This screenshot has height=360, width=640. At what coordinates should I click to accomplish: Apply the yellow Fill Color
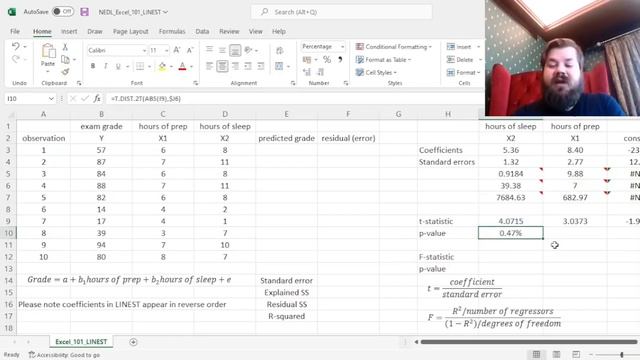pos(162,66)
